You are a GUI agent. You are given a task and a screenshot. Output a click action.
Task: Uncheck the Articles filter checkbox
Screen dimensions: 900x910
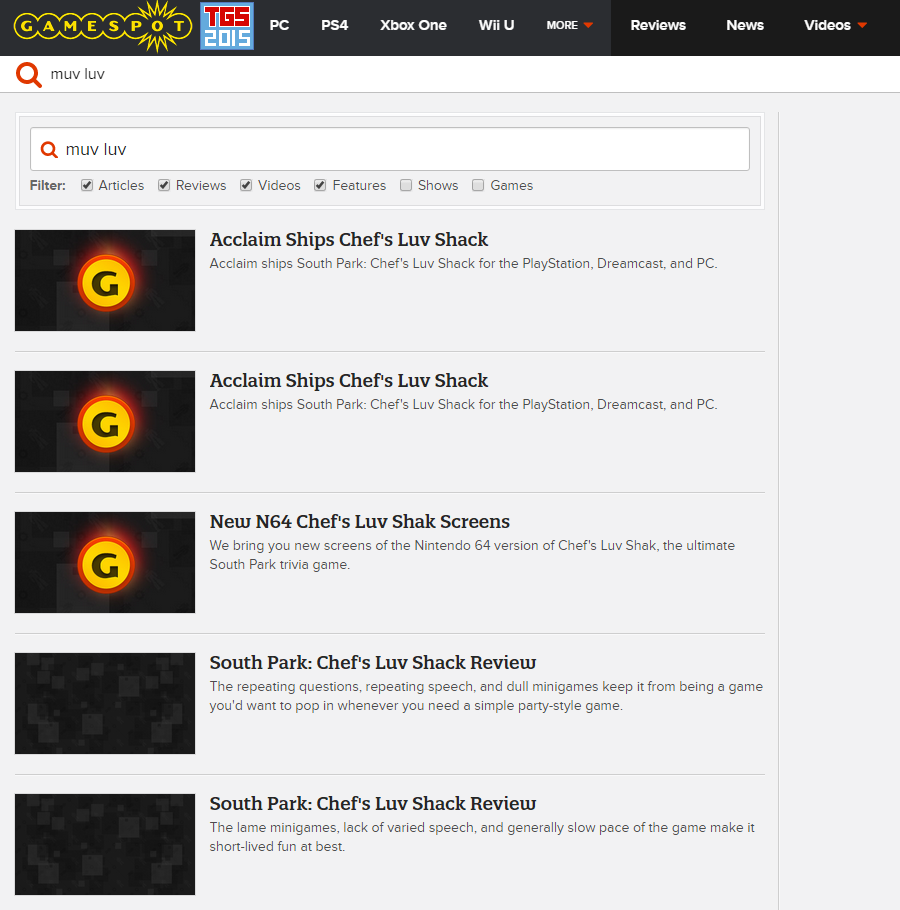(87, 186)
